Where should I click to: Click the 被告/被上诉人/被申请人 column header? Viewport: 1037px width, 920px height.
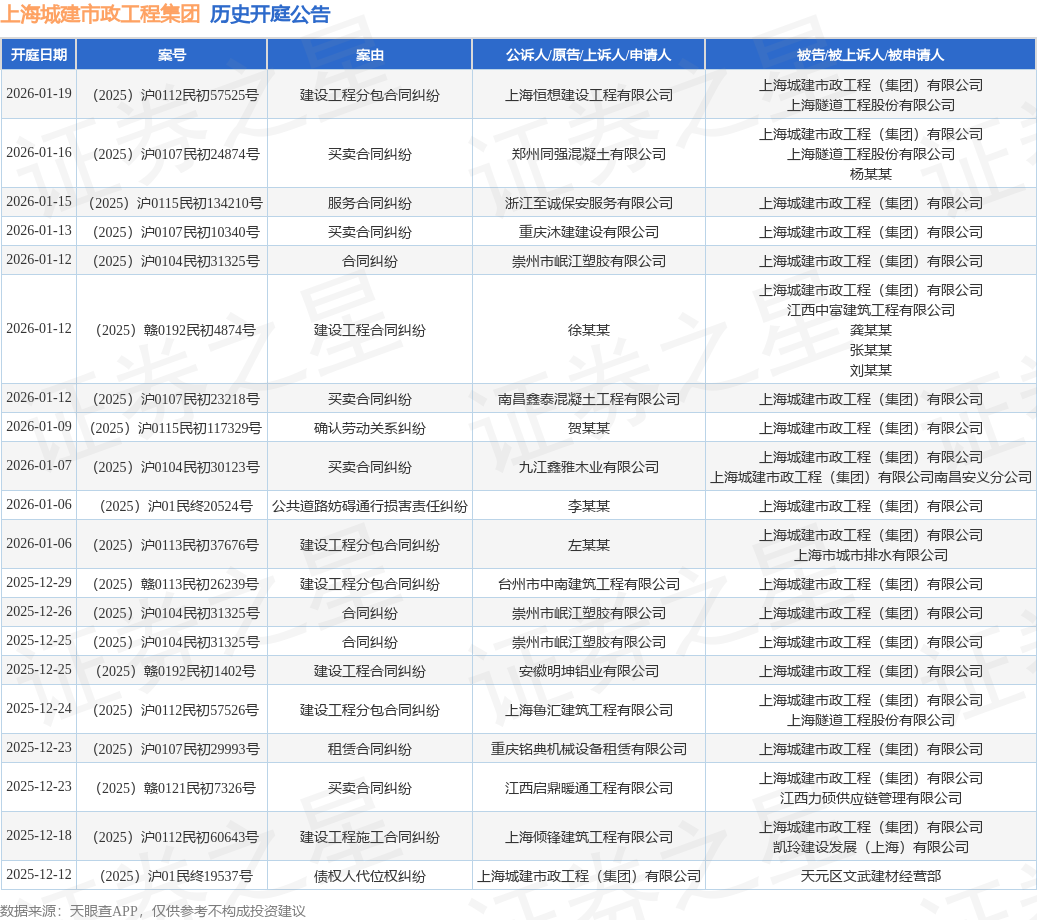[870, 55]
